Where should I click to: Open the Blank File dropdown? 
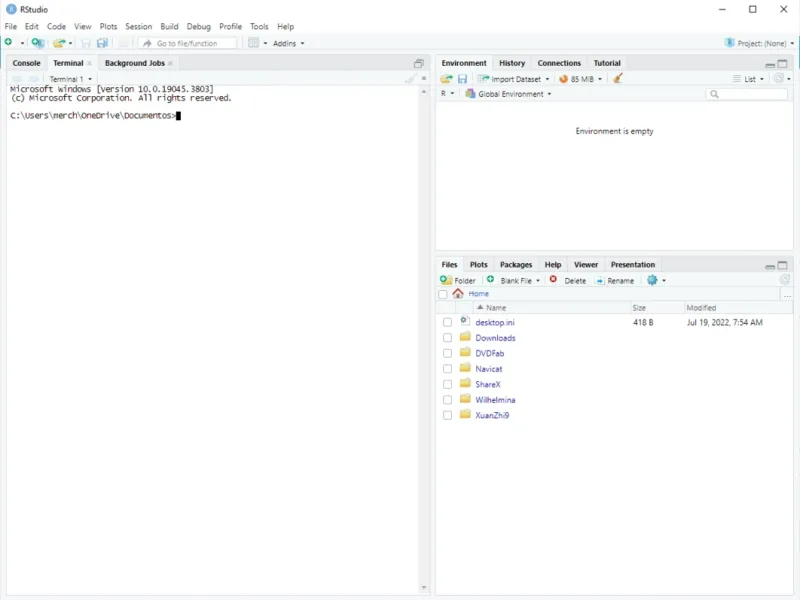(513, 280)
